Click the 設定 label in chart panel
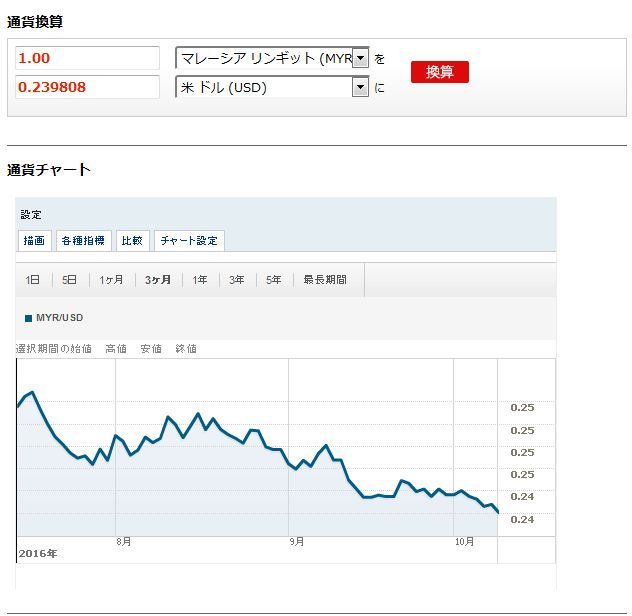Screen dimensions: 632x616 [31, 214]
